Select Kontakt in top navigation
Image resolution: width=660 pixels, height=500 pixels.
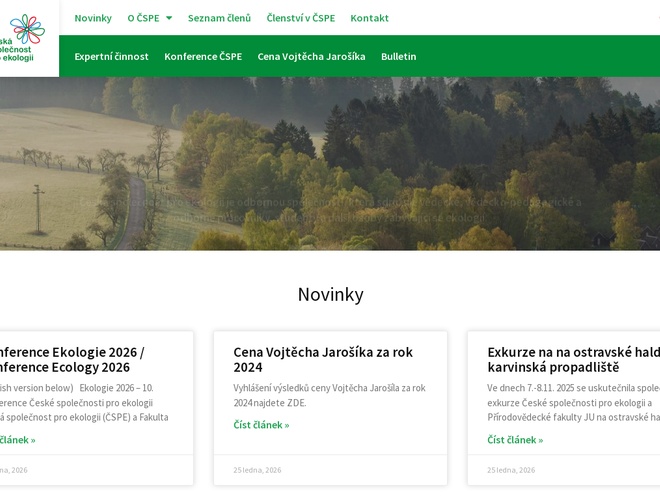[x=369, y=18]
